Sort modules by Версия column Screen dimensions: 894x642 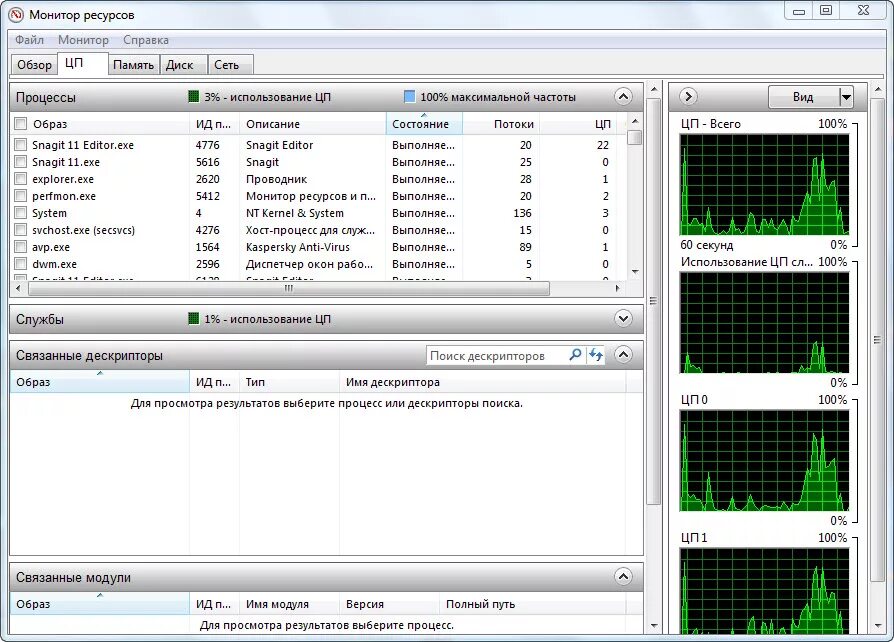click(389, 604)
